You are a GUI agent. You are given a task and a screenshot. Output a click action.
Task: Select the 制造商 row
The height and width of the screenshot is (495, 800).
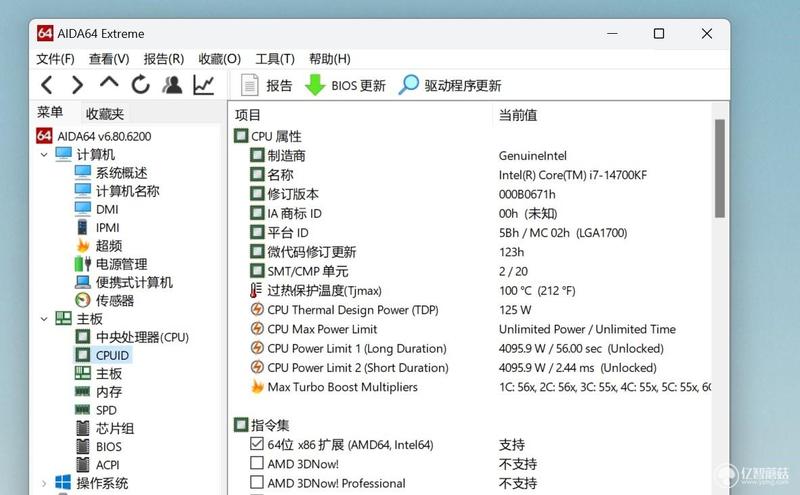coord(471,155)
